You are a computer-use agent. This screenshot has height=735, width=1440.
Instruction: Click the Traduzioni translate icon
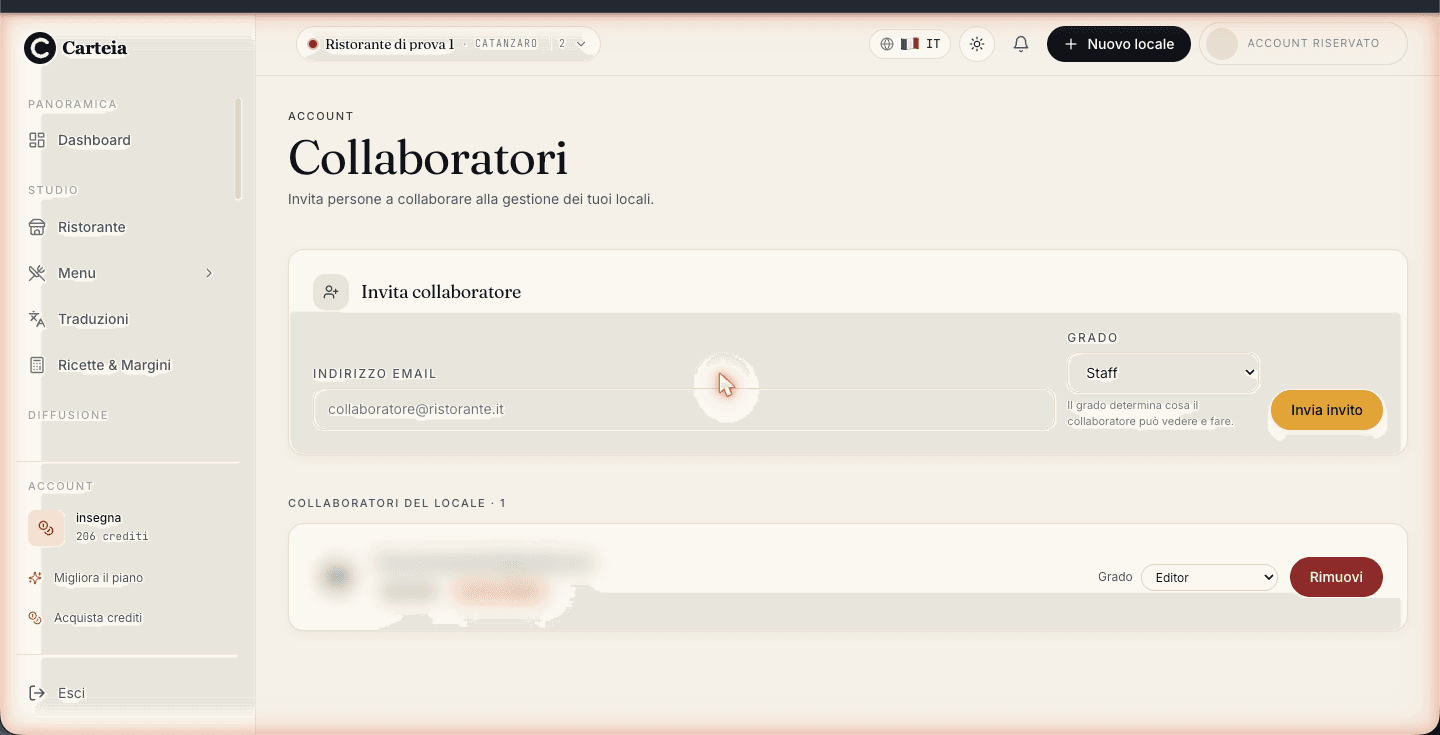(x=37, y=319)
